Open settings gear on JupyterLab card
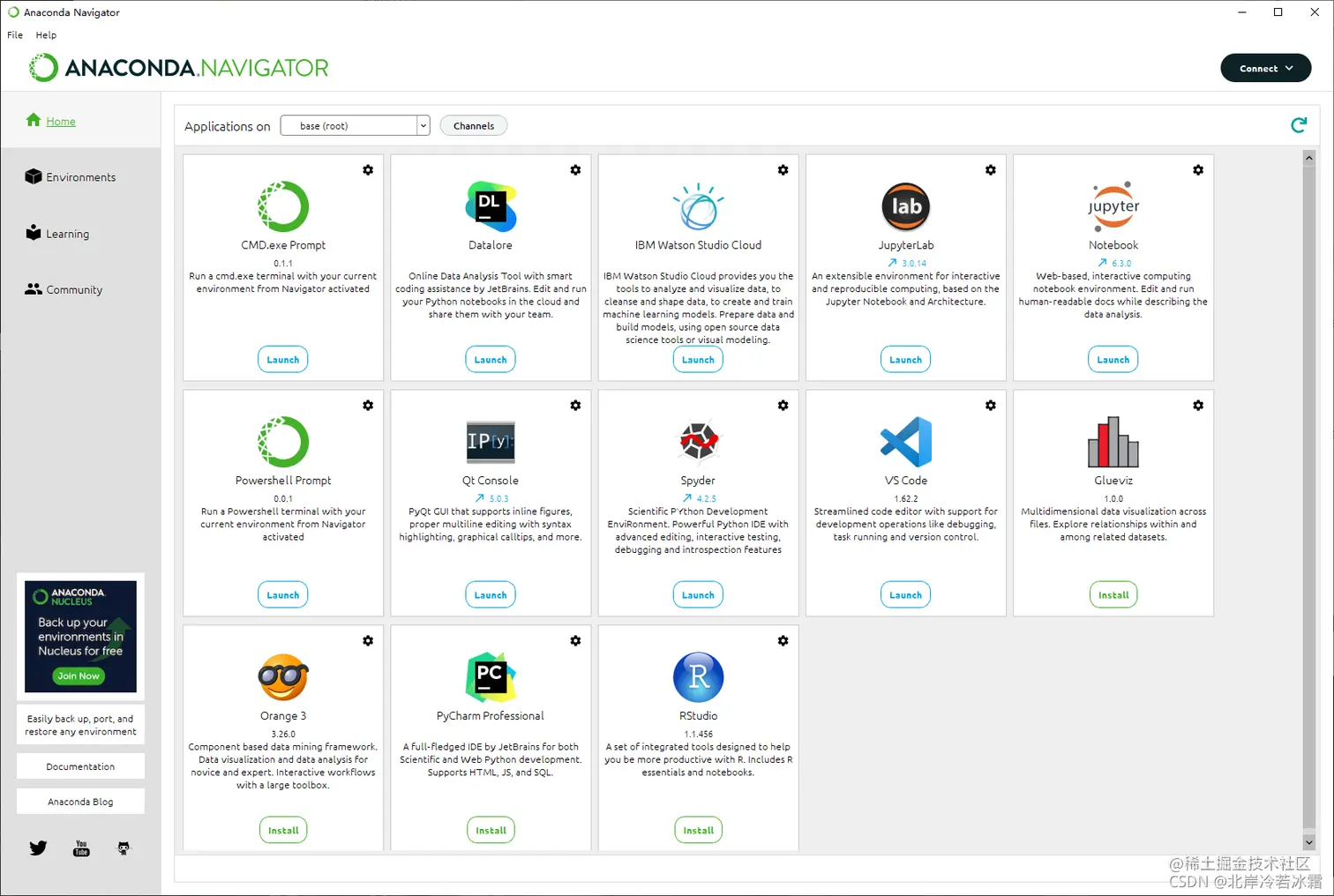1334x896 pixels. [x=991, y=170]
